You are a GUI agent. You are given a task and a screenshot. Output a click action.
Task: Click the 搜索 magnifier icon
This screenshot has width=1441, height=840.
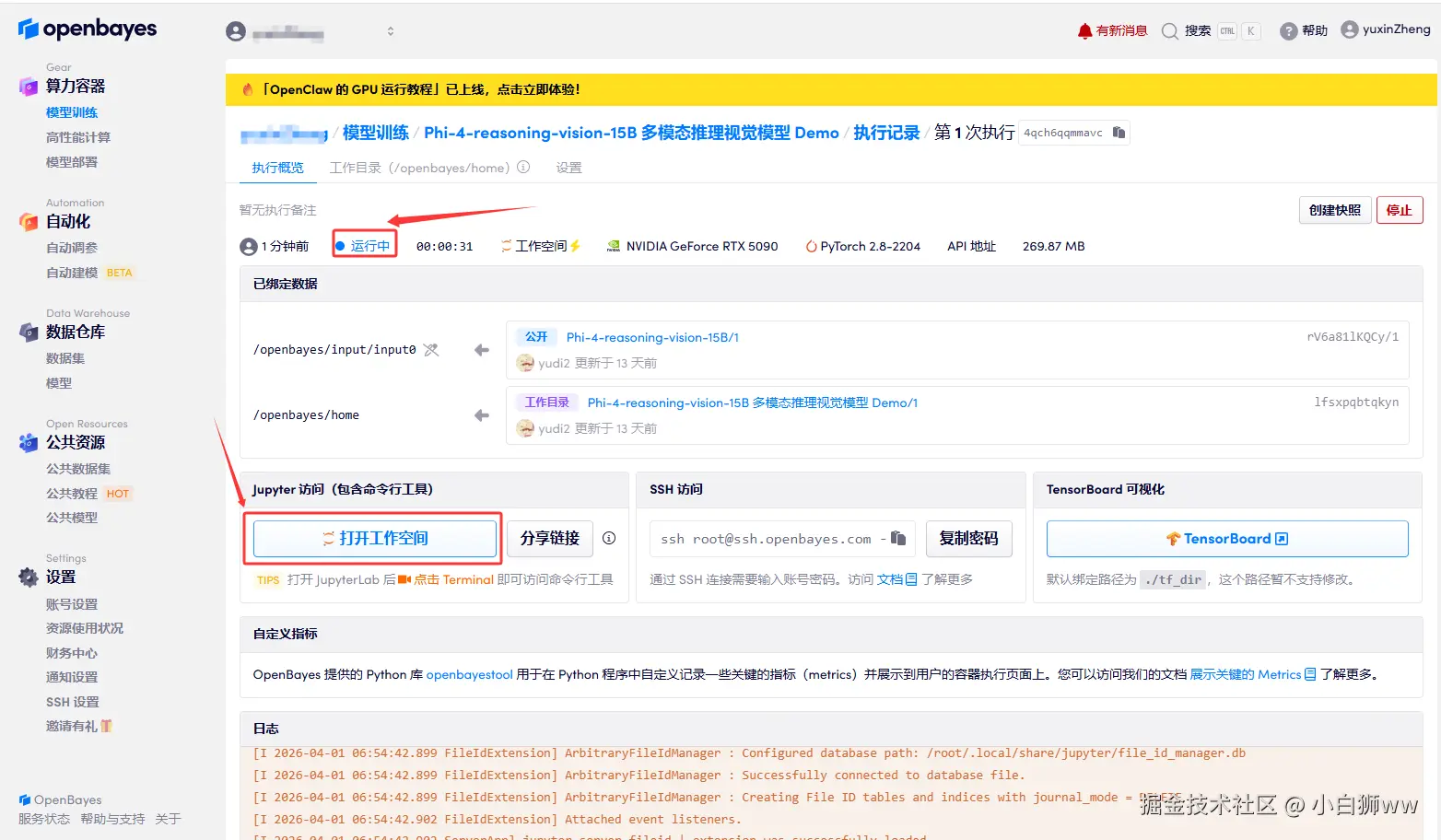[1170, 30]
